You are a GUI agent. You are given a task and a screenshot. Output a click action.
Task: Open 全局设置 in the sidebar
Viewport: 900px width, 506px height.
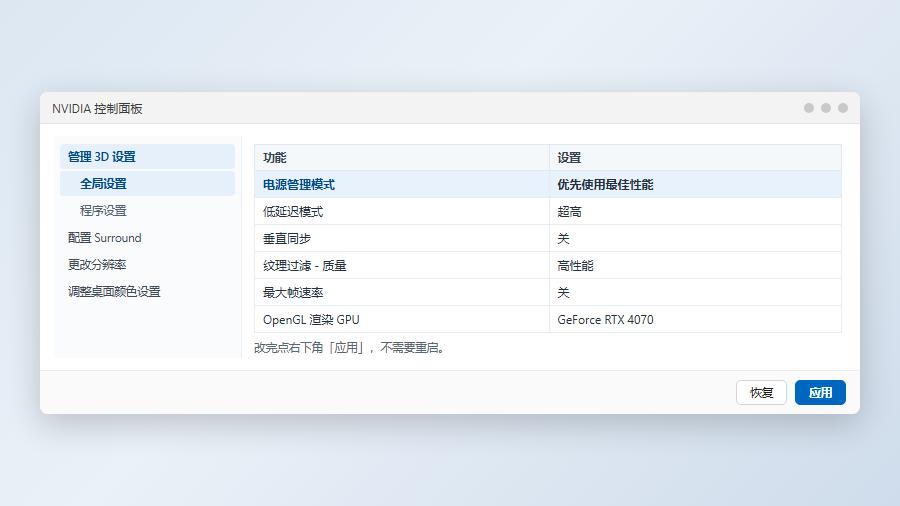click(148, 184)
